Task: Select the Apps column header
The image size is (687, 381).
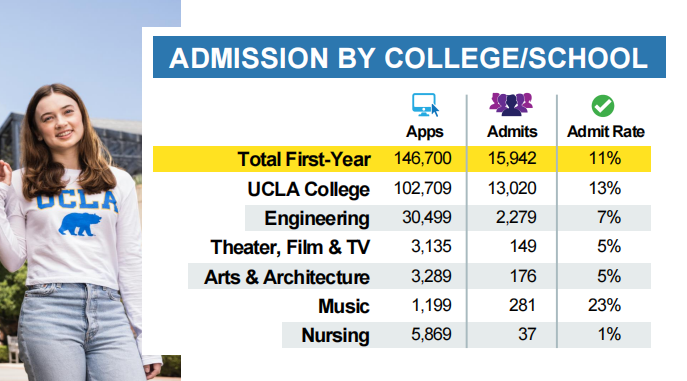Action: click(425, 131)
